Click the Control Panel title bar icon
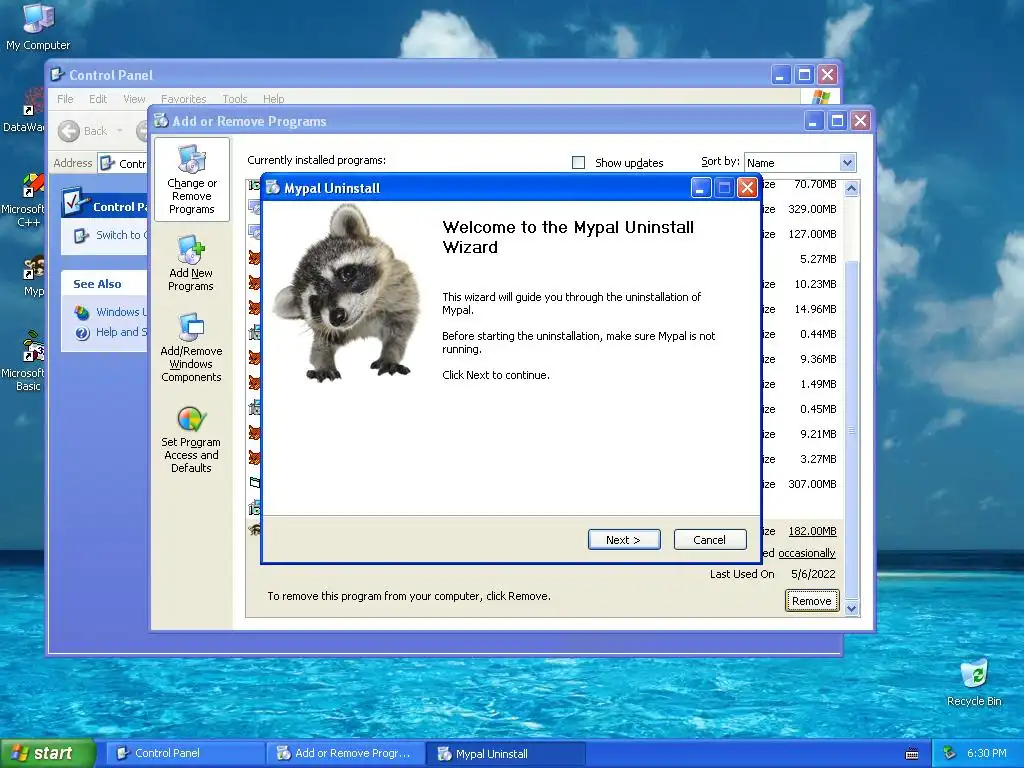This screenshot has height=768, width=1024. 57,74
